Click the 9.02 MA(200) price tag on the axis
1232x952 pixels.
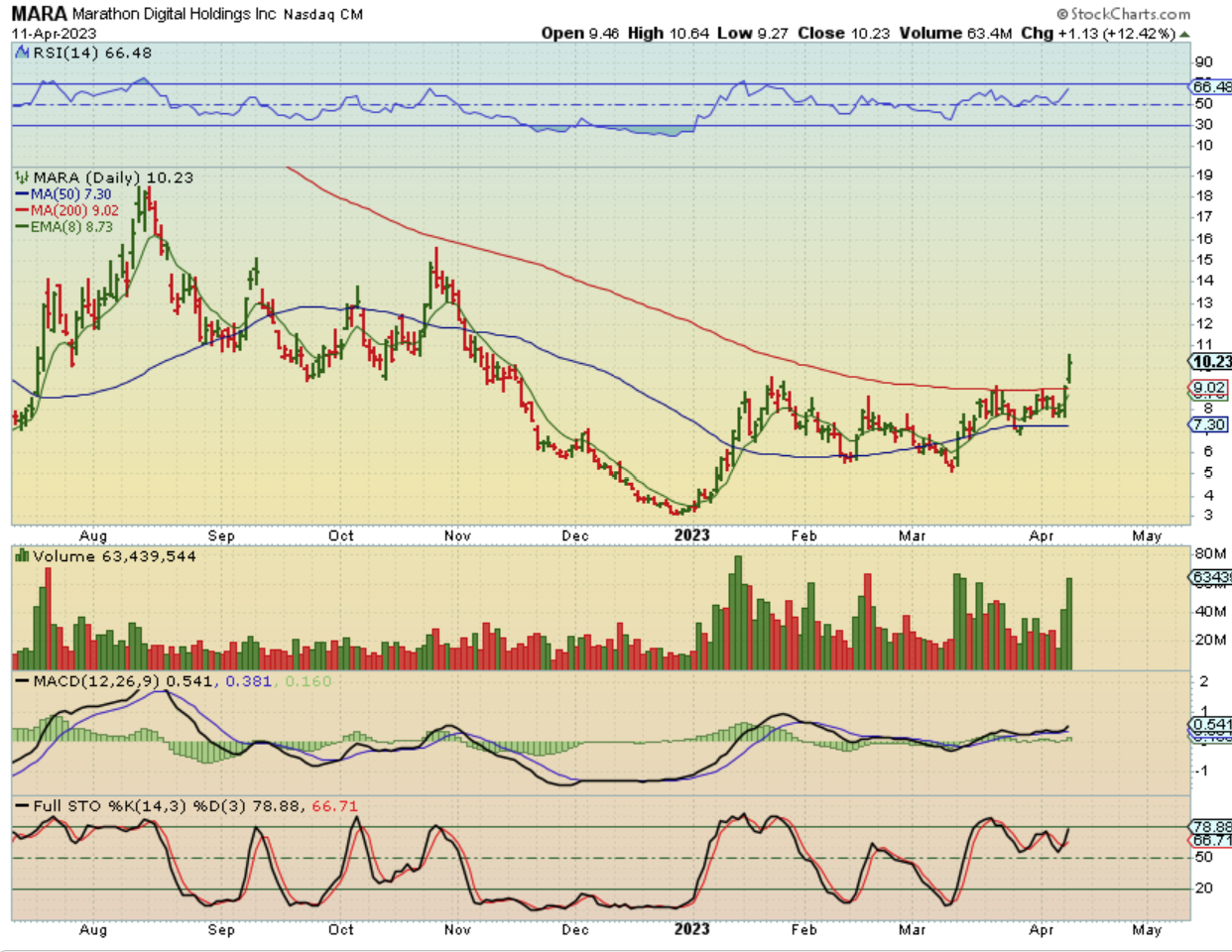[x=1209, y=388]
